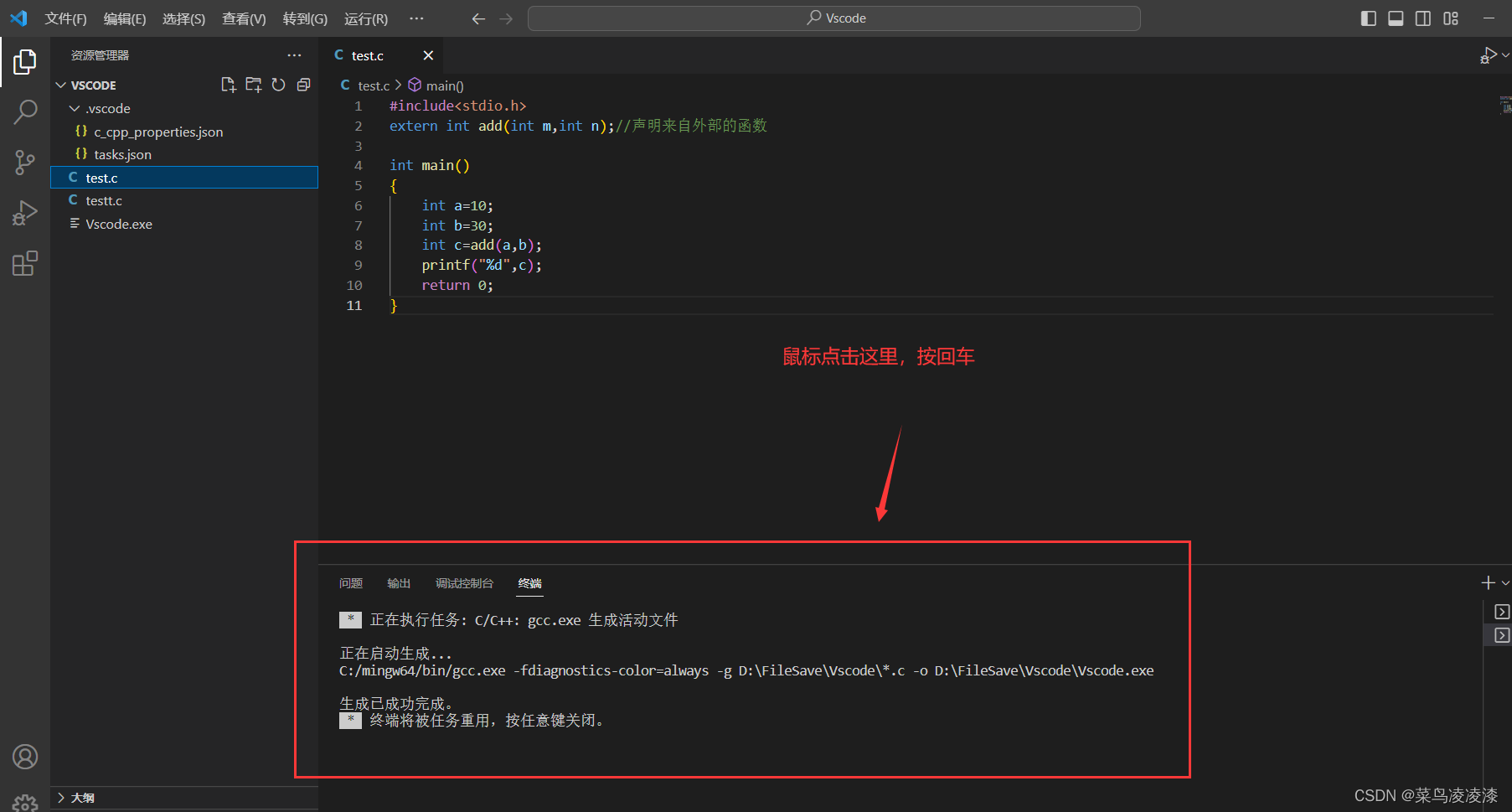
Task: Collapse the VSCODE root folder
Action: (60, 85)
